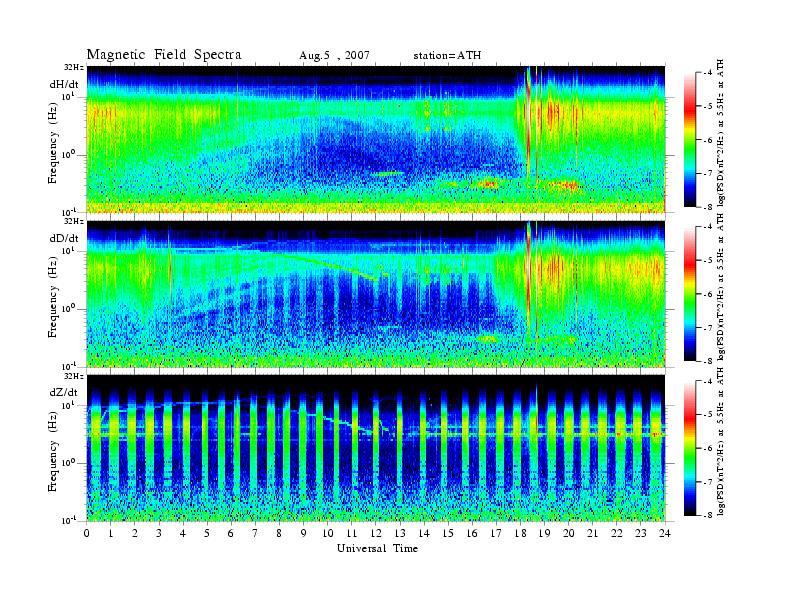
Task: Click '32Hz' label of dD/dt panel
Action: (74, 221)
